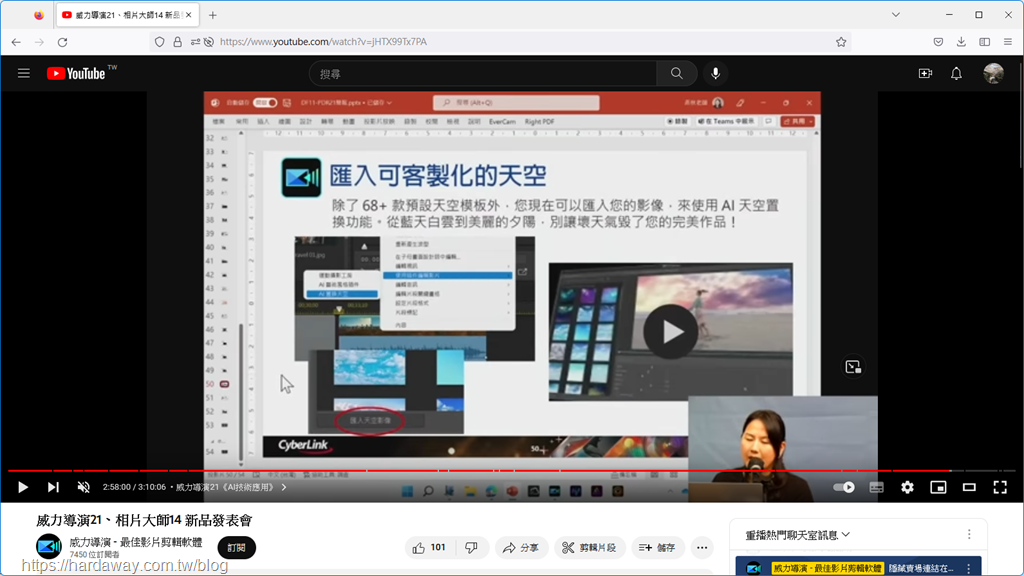Screen dimensions: 1024x576
Task: Expand the 重播熱門聊天室訊息 dropdown
Action: click(798, 535)
